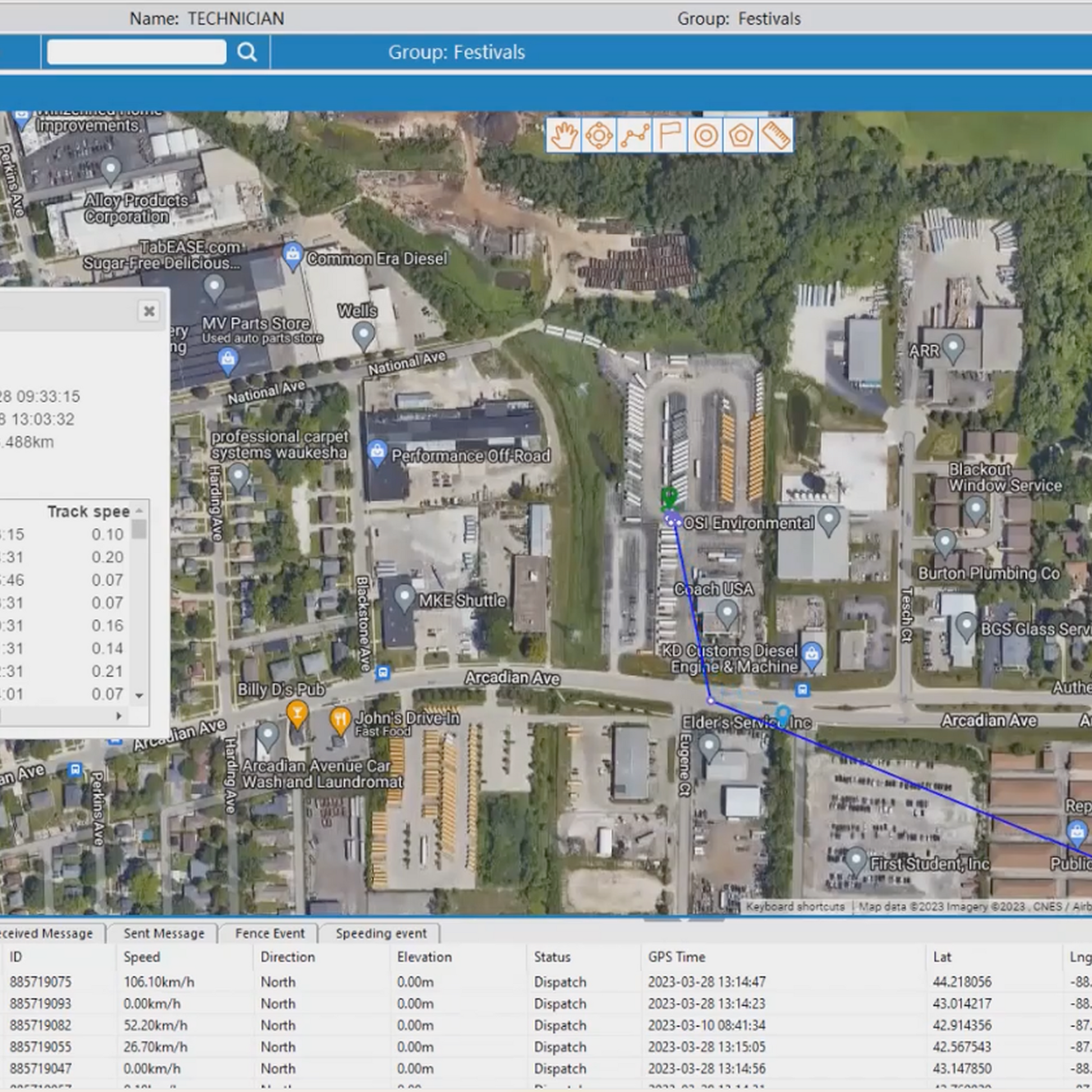Select the flag marker tool
The width and height of the screenshot is (1092, 1092).
(x=670, y=136)
